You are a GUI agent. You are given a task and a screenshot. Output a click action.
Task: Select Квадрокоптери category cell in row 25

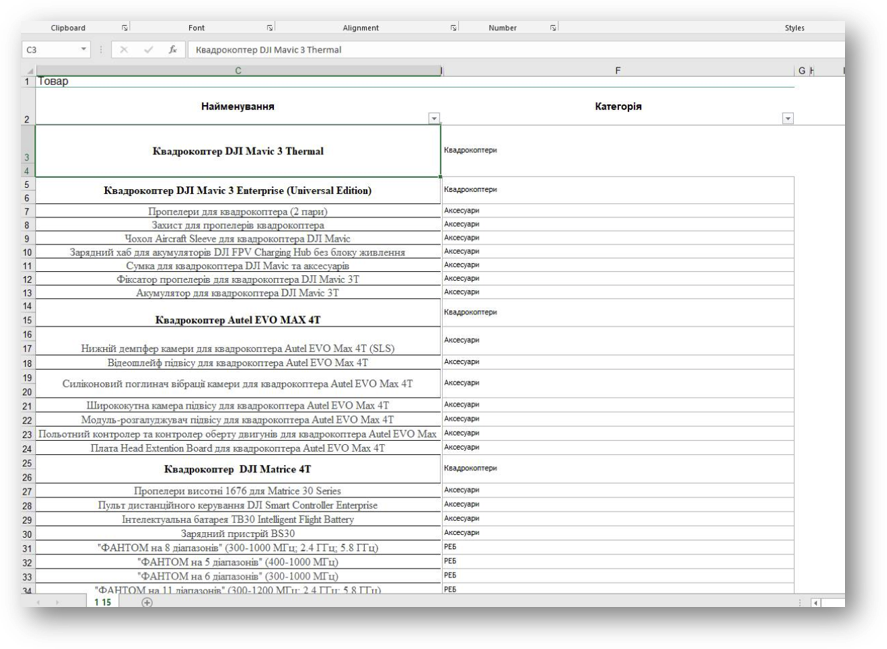[618, 469]
